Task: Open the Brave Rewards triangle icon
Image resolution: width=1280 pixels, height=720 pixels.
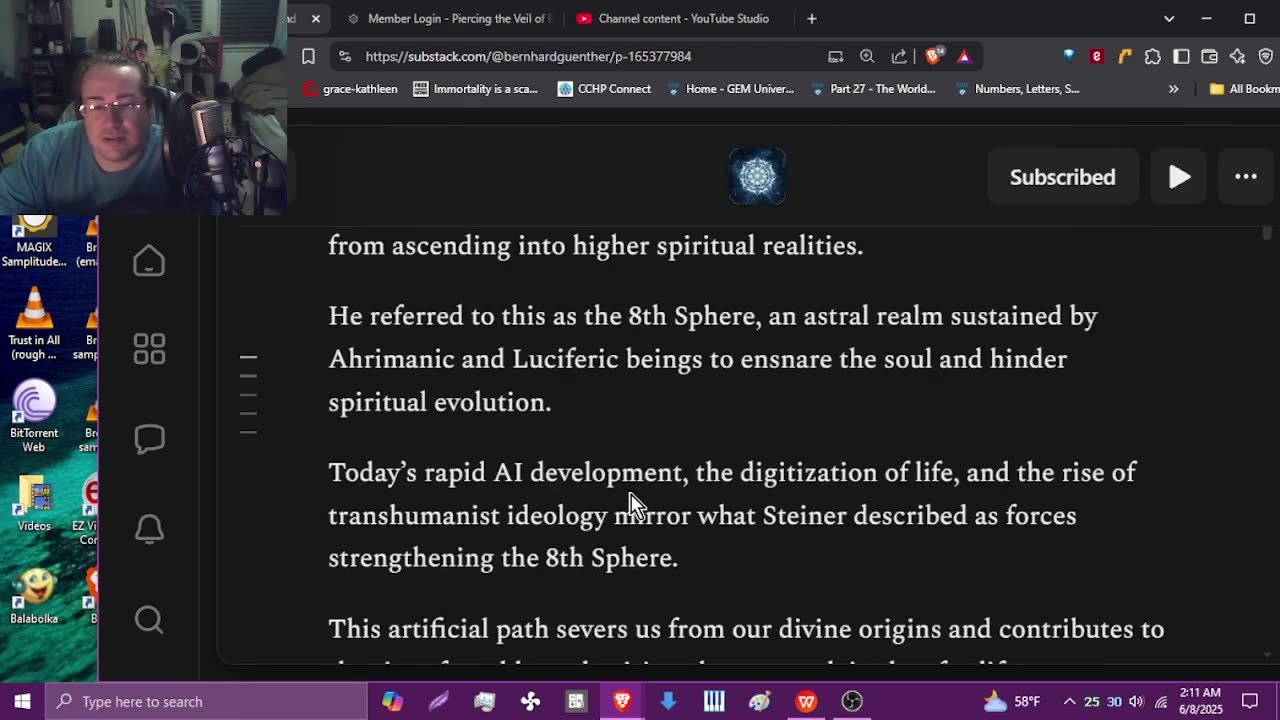Action: [964, 57]
